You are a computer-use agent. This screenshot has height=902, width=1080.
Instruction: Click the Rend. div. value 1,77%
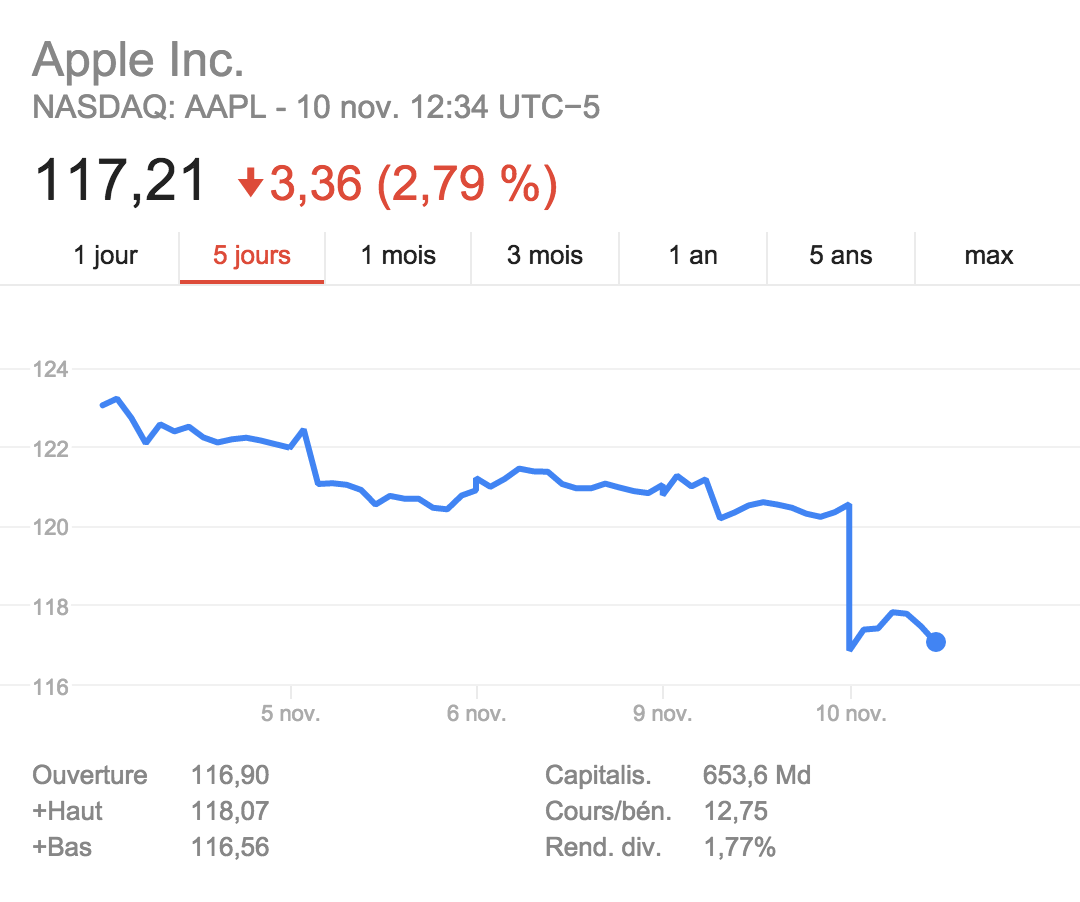point(739,848)
